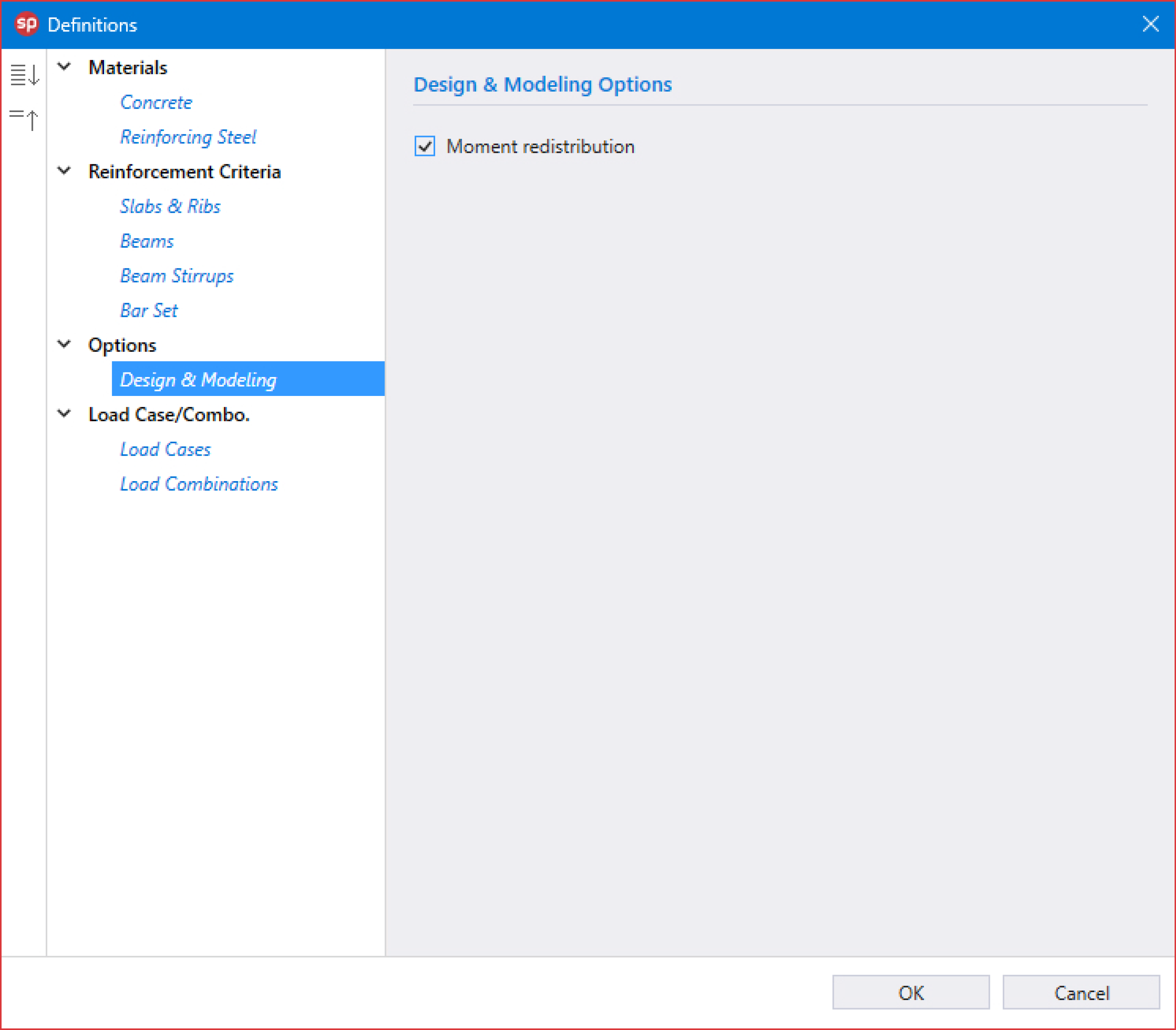Close the Definitions dialog
Screen dimensions: 1176x1030
(x=1150, y=24)
